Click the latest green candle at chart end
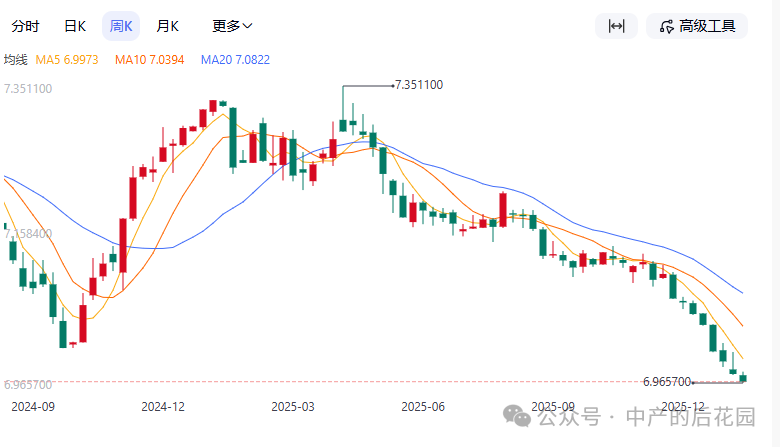Viewport: 780px width, 447px height. point(743,378)
